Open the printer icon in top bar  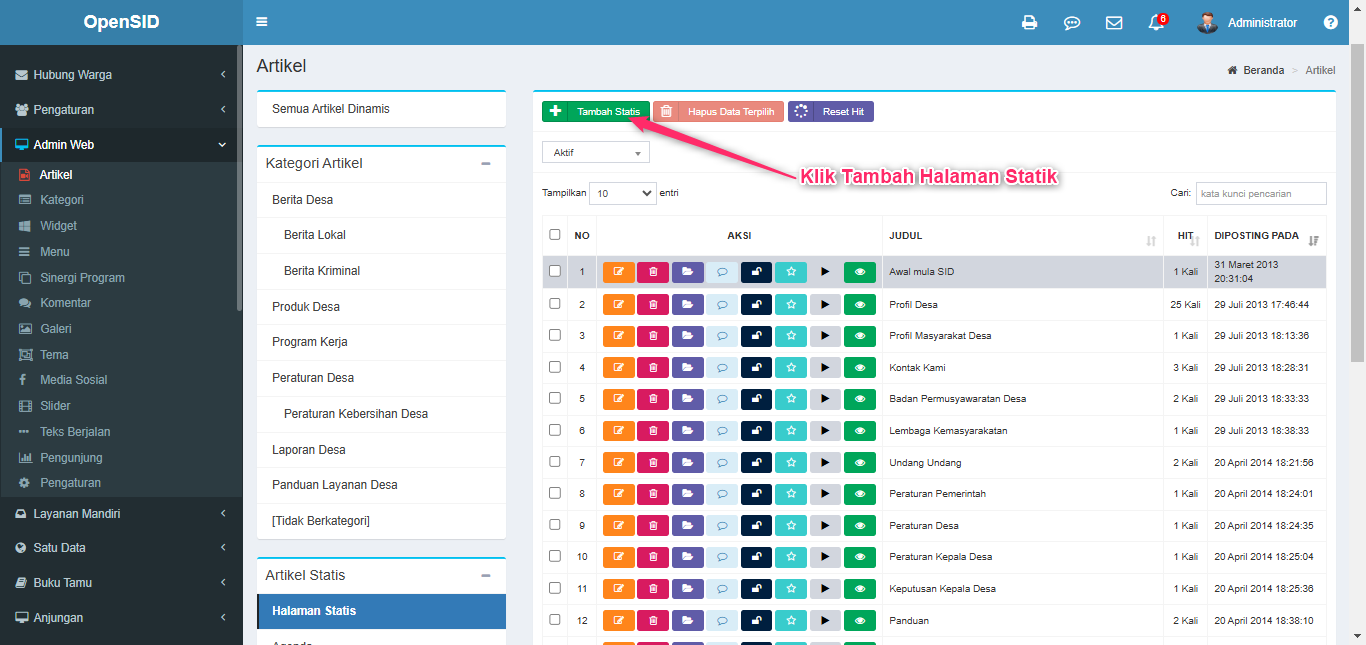(x=1029, y=22)
